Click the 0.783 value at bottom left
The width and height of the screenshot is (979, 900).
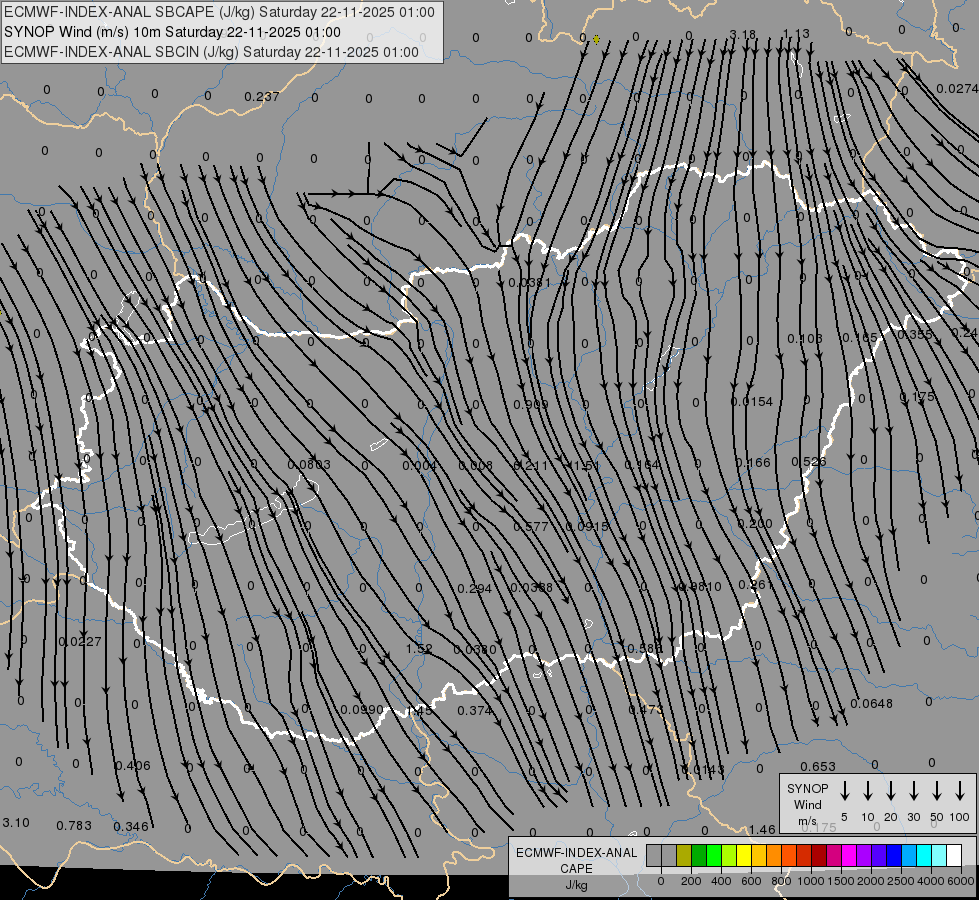(74, 825)
